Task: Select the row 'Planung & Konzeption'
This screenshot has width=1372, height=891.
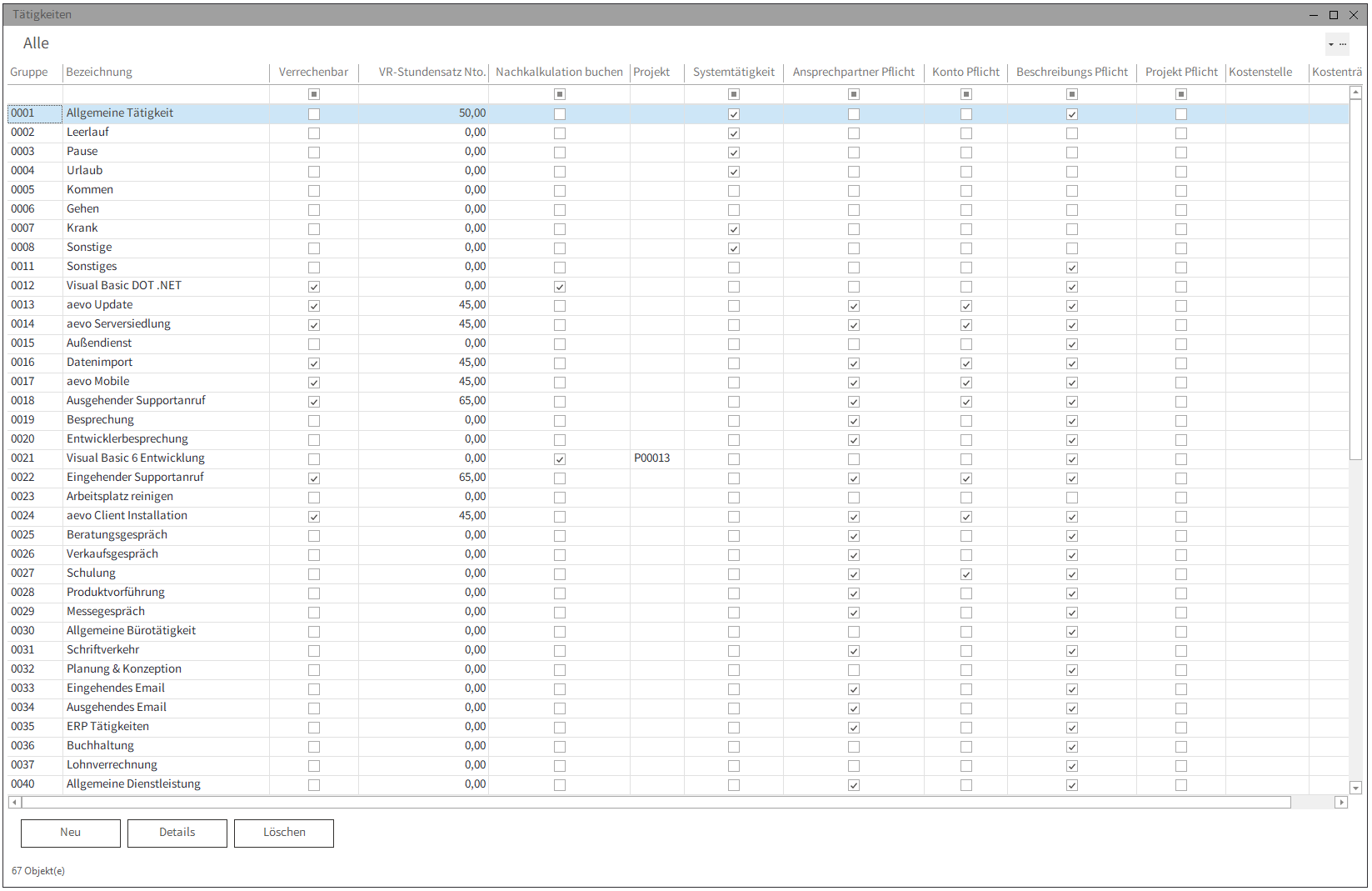Action: tap(678, 669)
